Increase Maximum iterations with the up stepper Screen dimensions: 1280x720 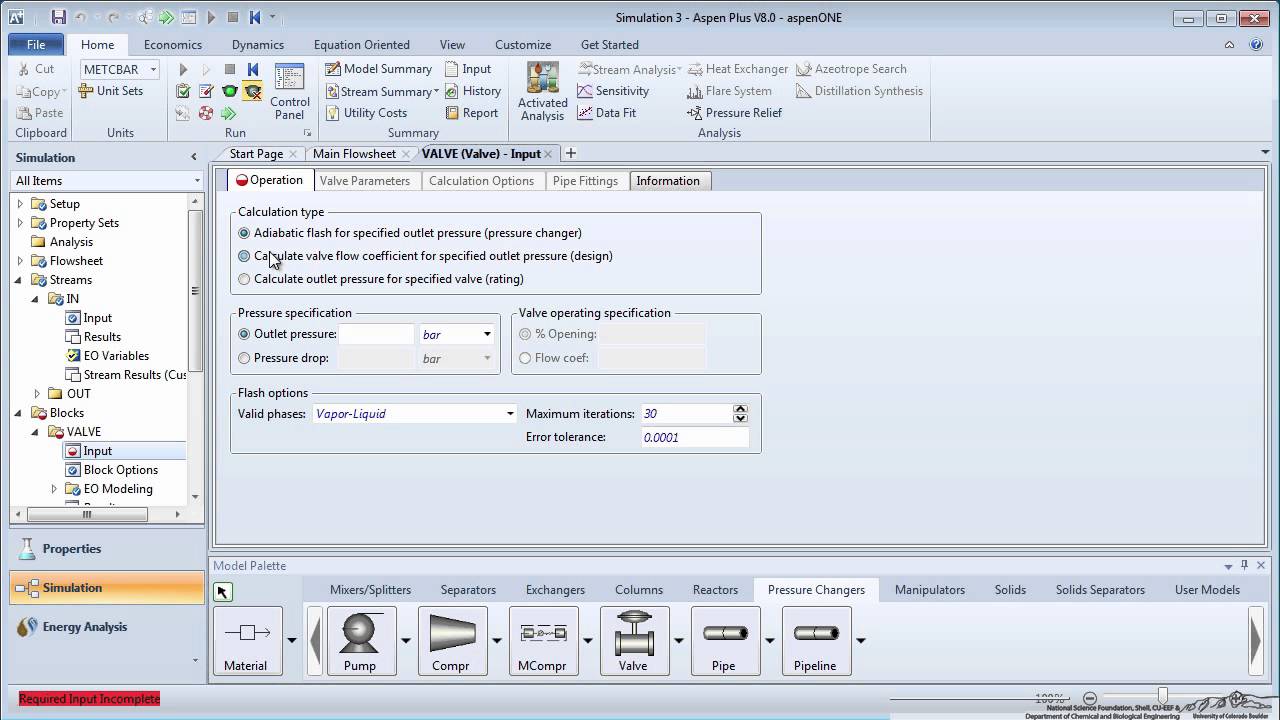click(740, 409)
